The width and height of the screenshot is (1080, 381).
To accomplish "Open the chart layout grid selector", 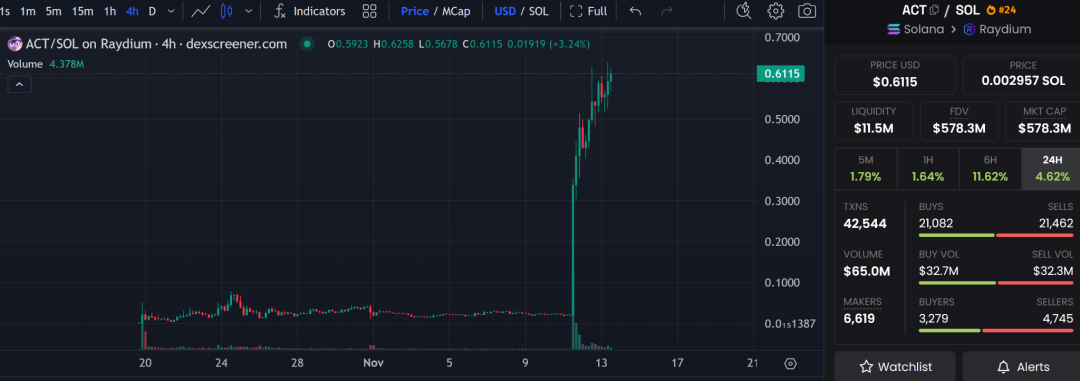I will (x=370, y=11).
